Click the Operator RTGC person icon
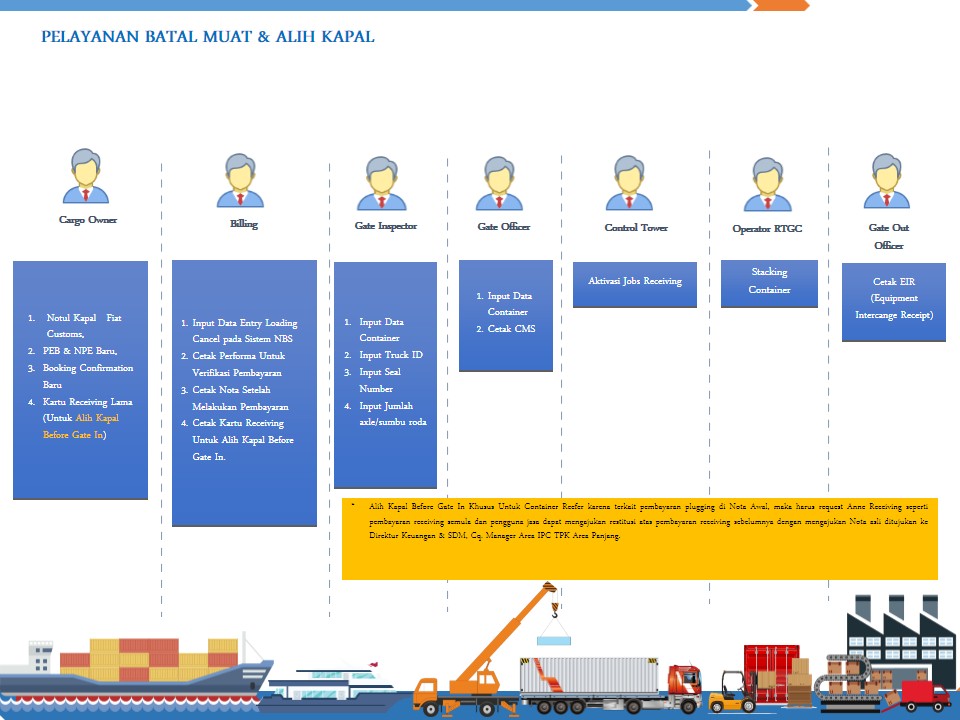 click(767, 184)
